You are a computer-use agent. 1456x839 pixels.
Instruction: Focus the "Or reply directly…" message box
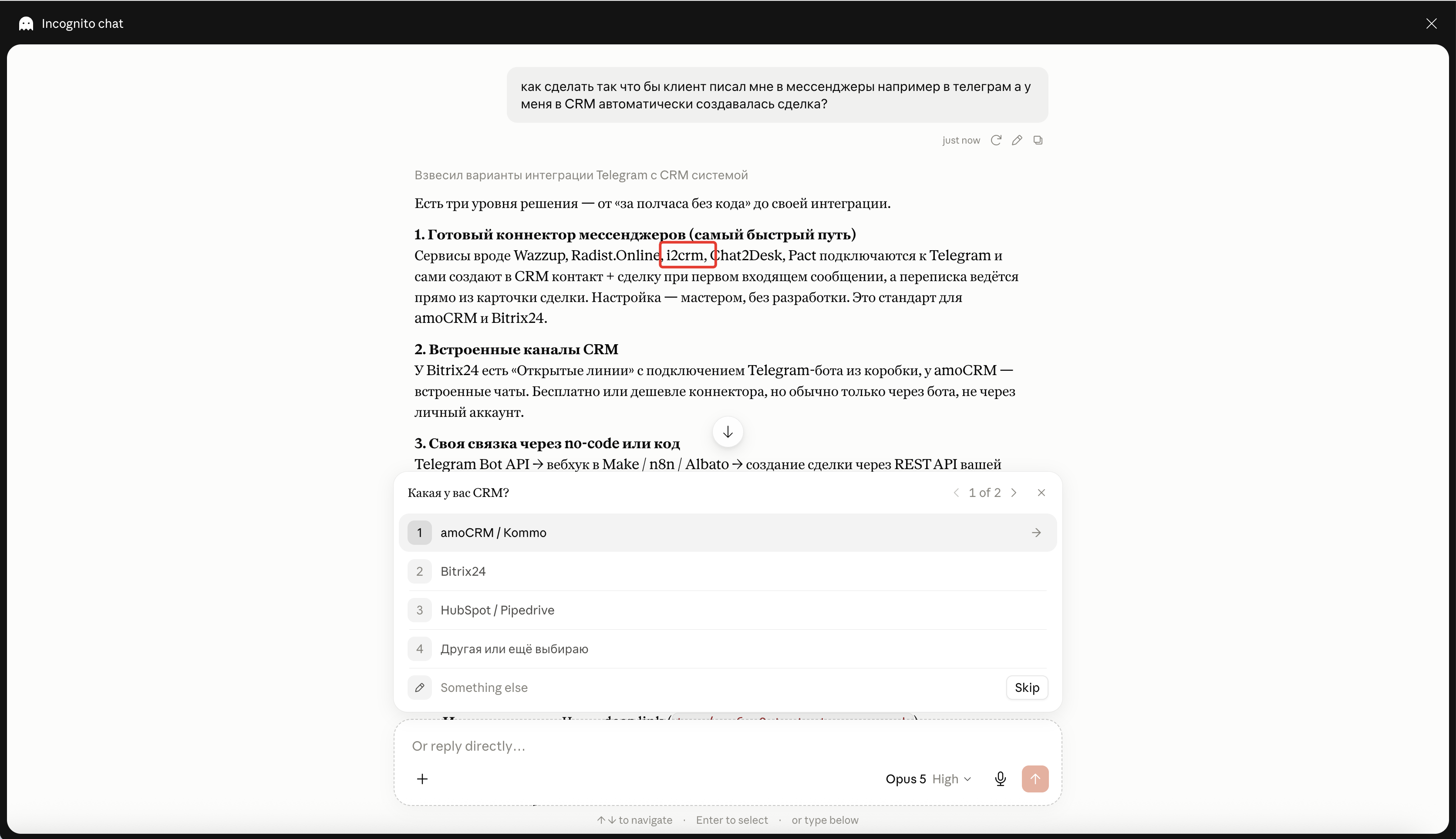728,746
